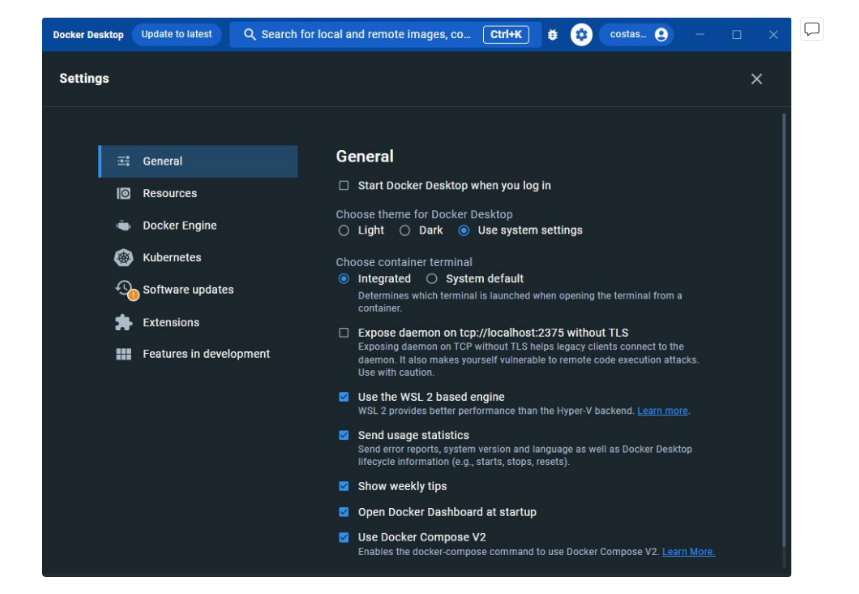Open Features in development section
This screenshot has height=594, width=859.
click(198, 354)
